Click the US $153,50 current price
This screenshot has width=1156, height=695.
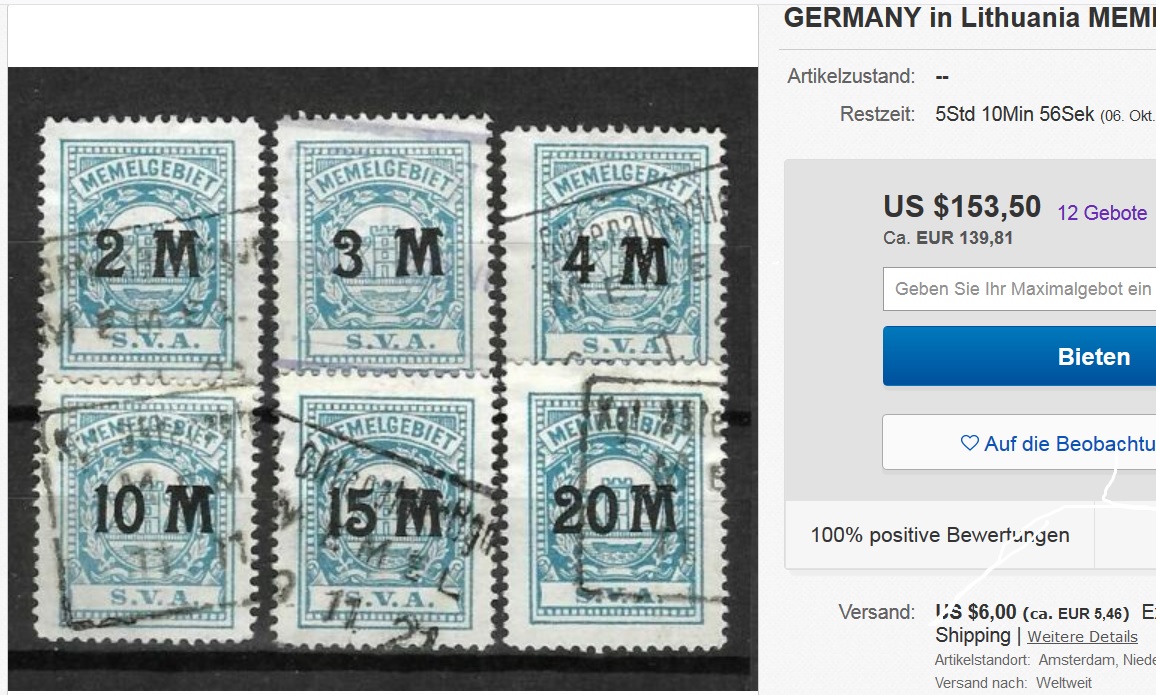click(962, 207)
